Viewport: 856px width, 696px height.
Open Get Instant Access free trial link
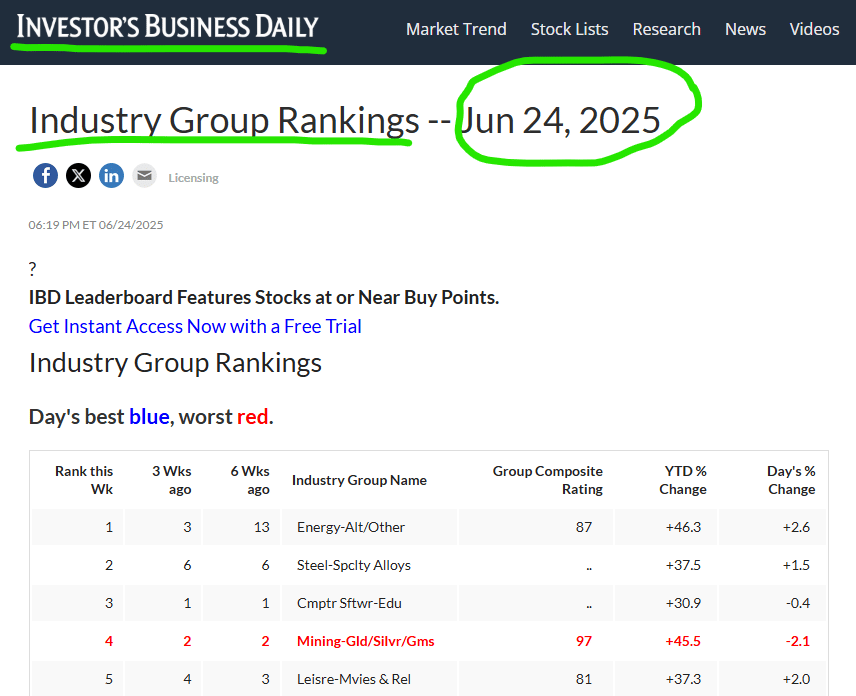click(195, 326)
